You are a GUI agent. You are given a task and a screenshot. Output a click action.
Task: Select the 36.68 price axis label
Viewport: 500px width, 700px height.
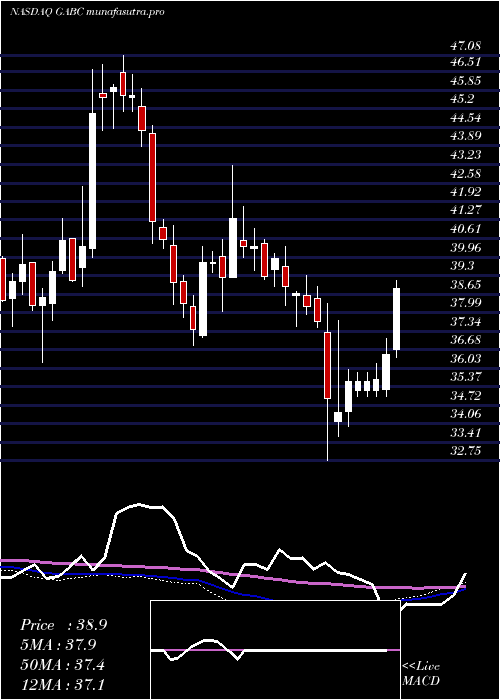[465, 340]
